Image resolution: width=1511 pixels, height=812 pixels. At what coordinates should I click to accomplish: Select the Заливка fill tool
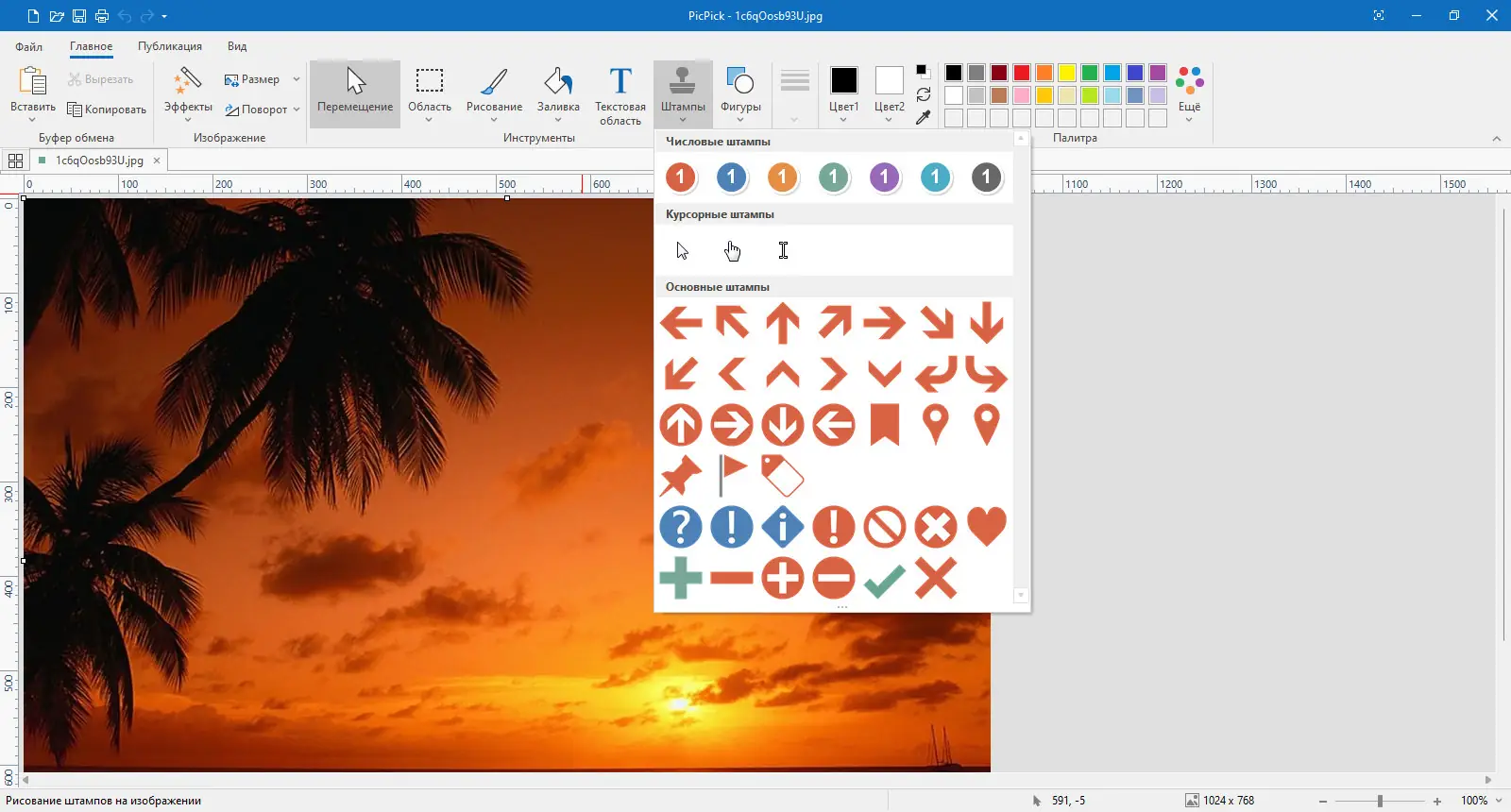click(x=558, y=93)
